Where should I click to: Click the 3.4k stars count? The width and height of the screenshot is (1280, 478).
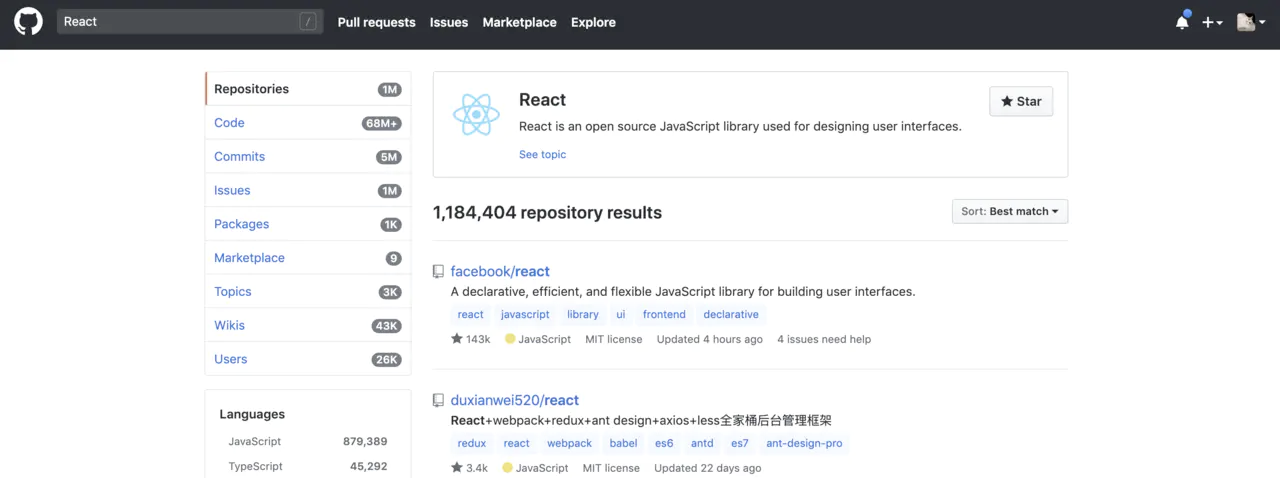469,468
